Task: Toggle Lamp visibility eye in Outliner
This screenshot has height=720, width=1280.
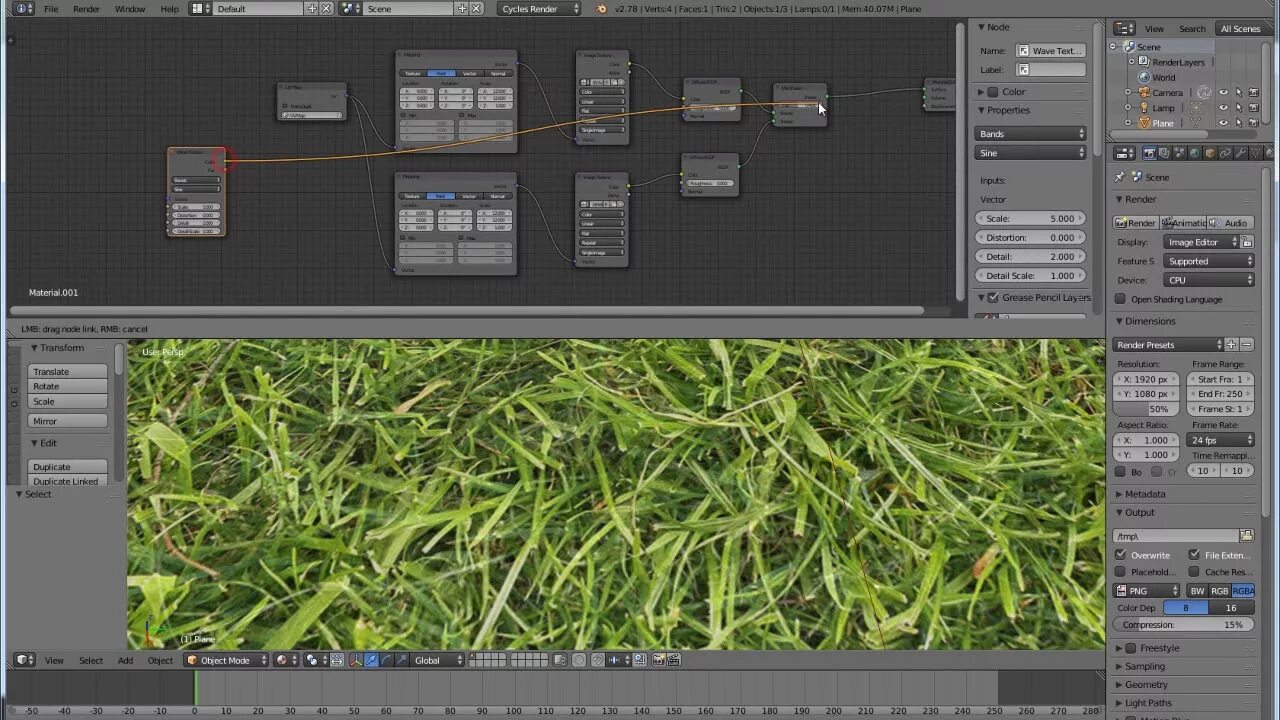Action: (x=1223, y=108)
